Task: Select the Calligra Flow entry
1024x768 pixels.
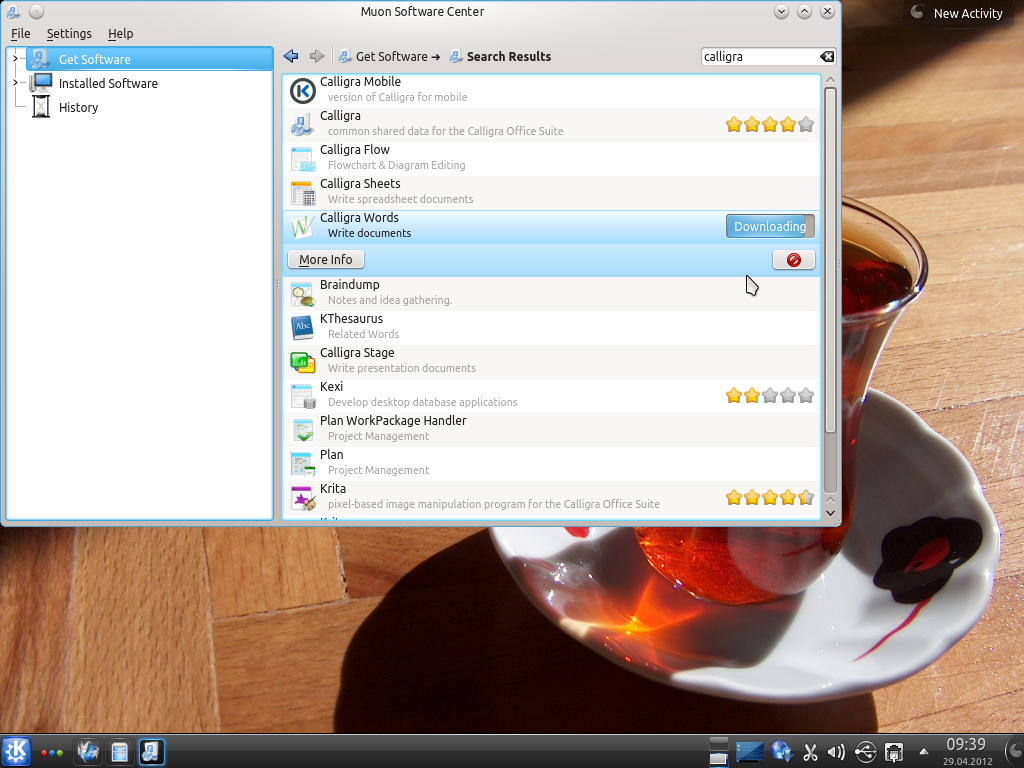Action: (551, 159)
